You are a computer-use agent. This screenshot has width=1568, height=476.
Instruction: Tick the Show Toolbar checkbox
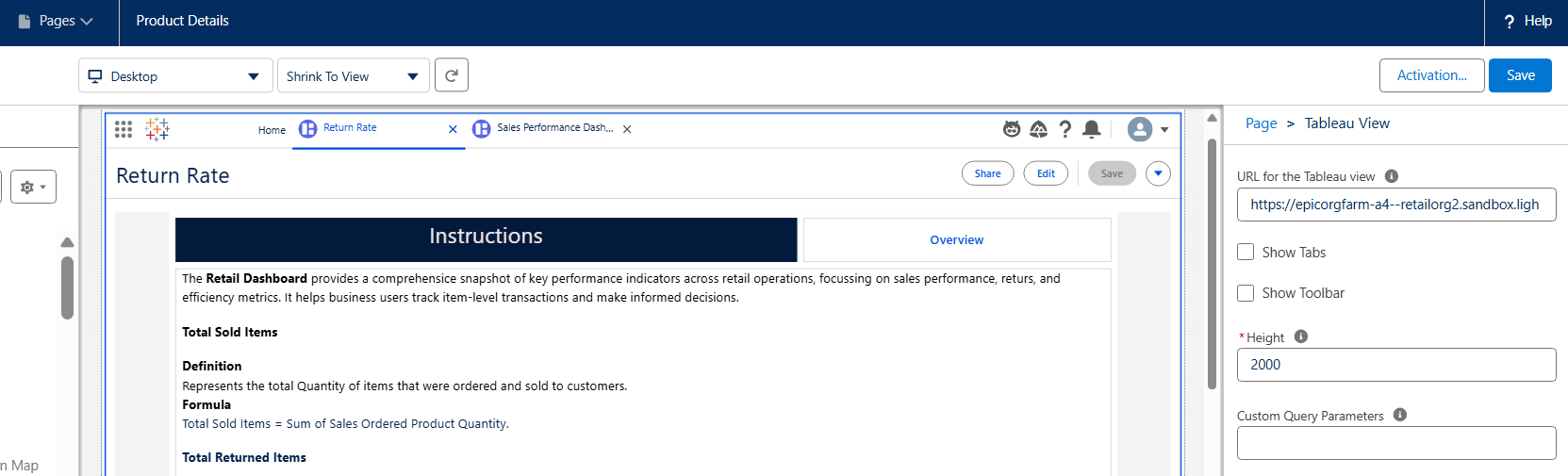click(x=1246, y=293)
